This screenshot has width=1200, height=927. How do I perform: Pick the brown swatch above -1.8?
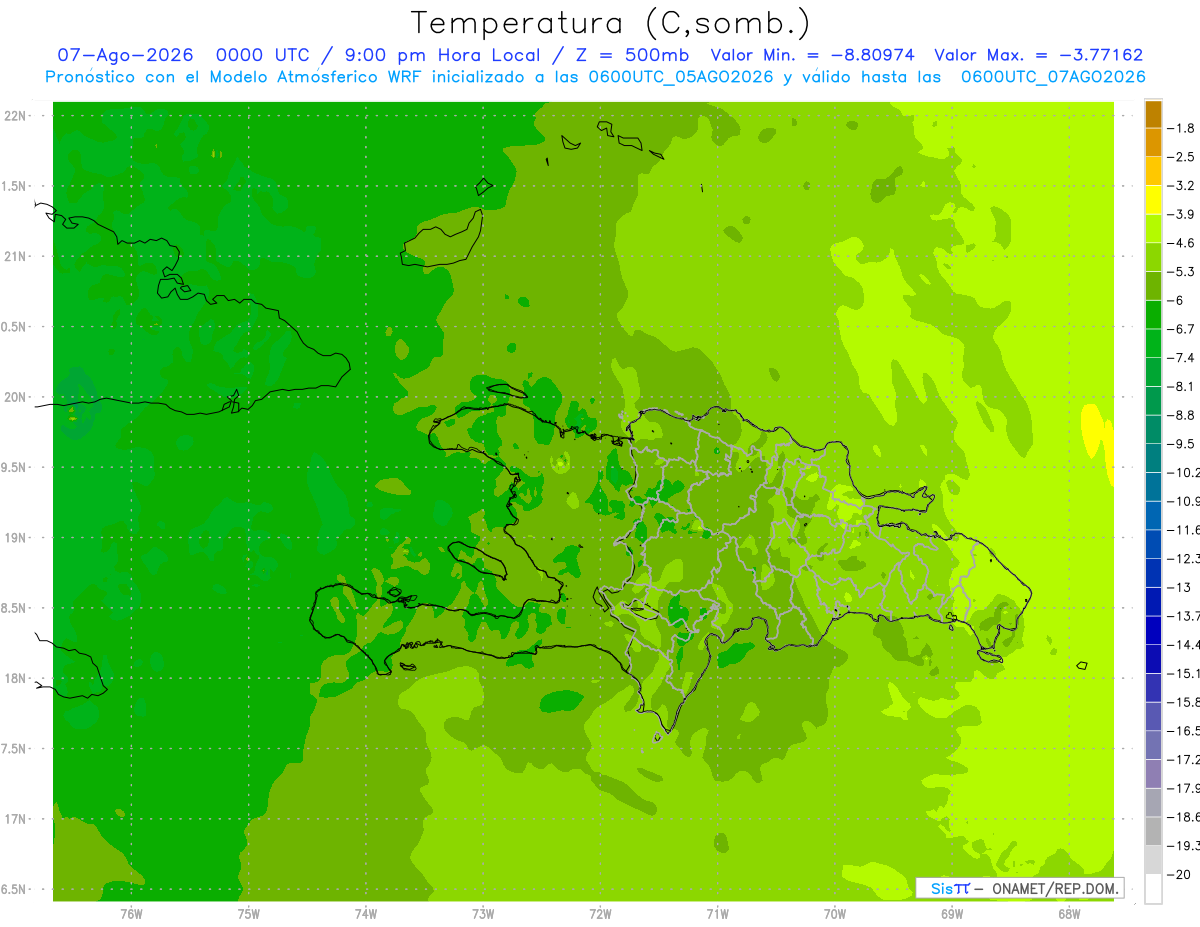click(1153, 114)
